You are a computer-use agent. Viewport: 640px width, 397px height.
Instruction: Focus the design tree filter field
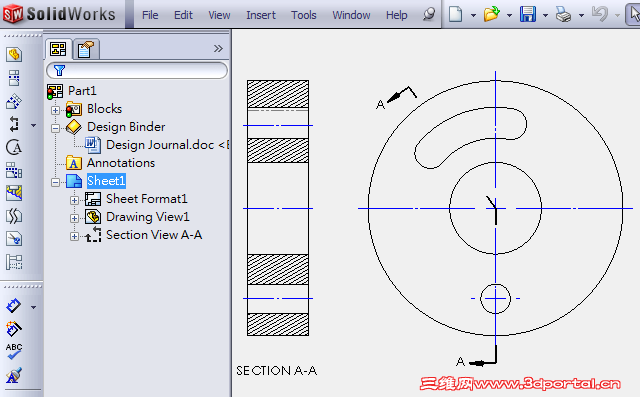coord(137,70)
